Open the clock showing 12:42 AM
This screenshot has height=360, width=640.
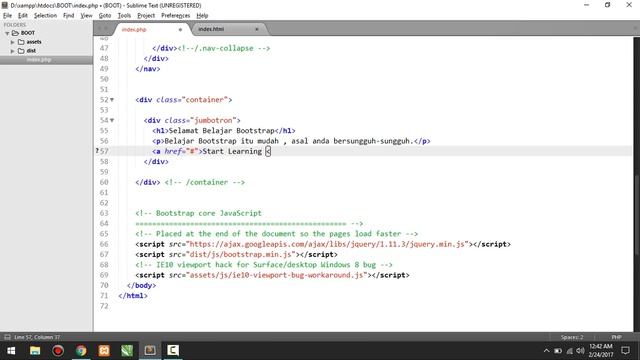(x=600, y=351)
